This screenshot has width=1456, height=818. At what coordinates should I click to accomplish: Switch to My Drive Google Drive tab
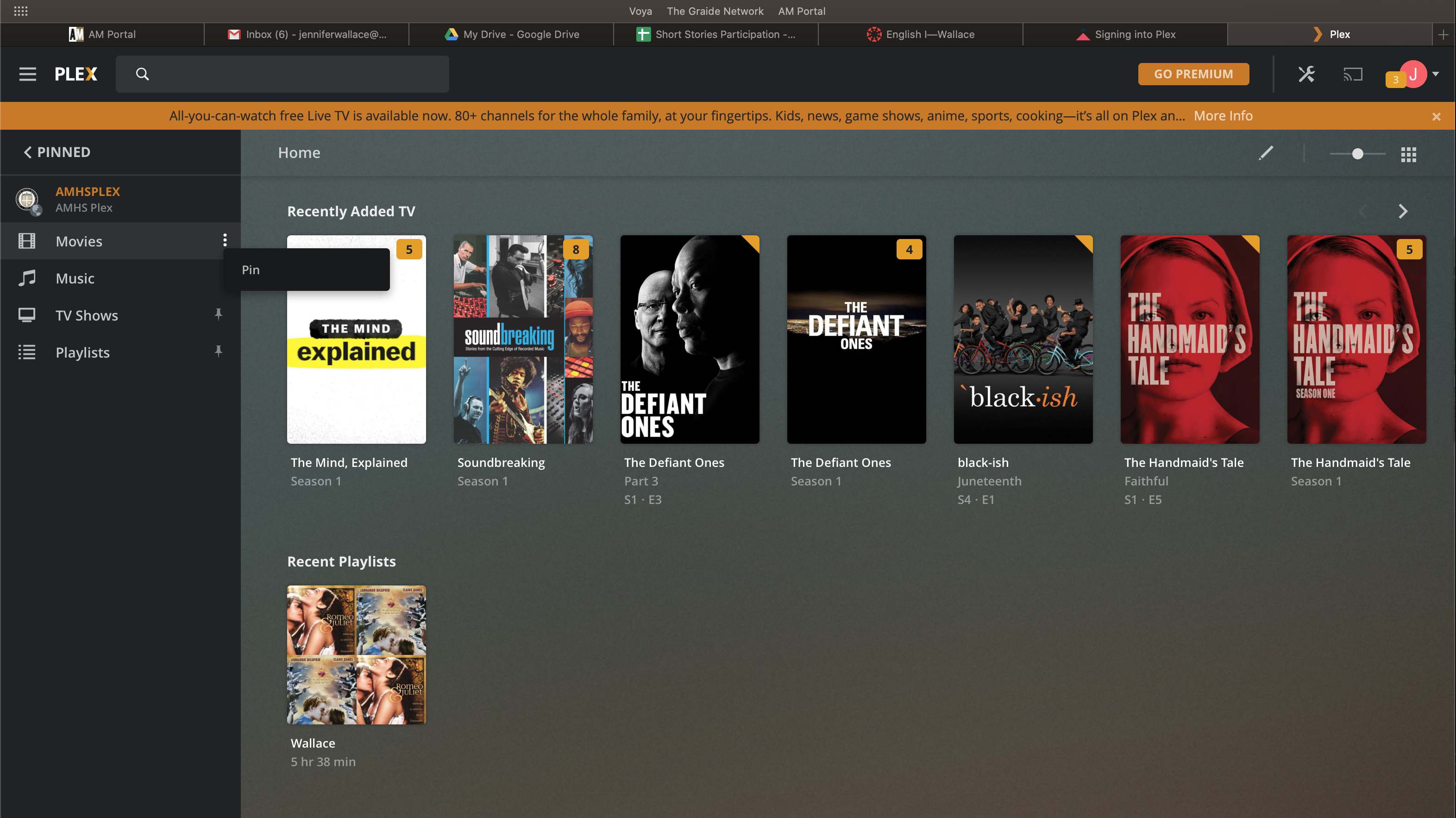(512, 34)
